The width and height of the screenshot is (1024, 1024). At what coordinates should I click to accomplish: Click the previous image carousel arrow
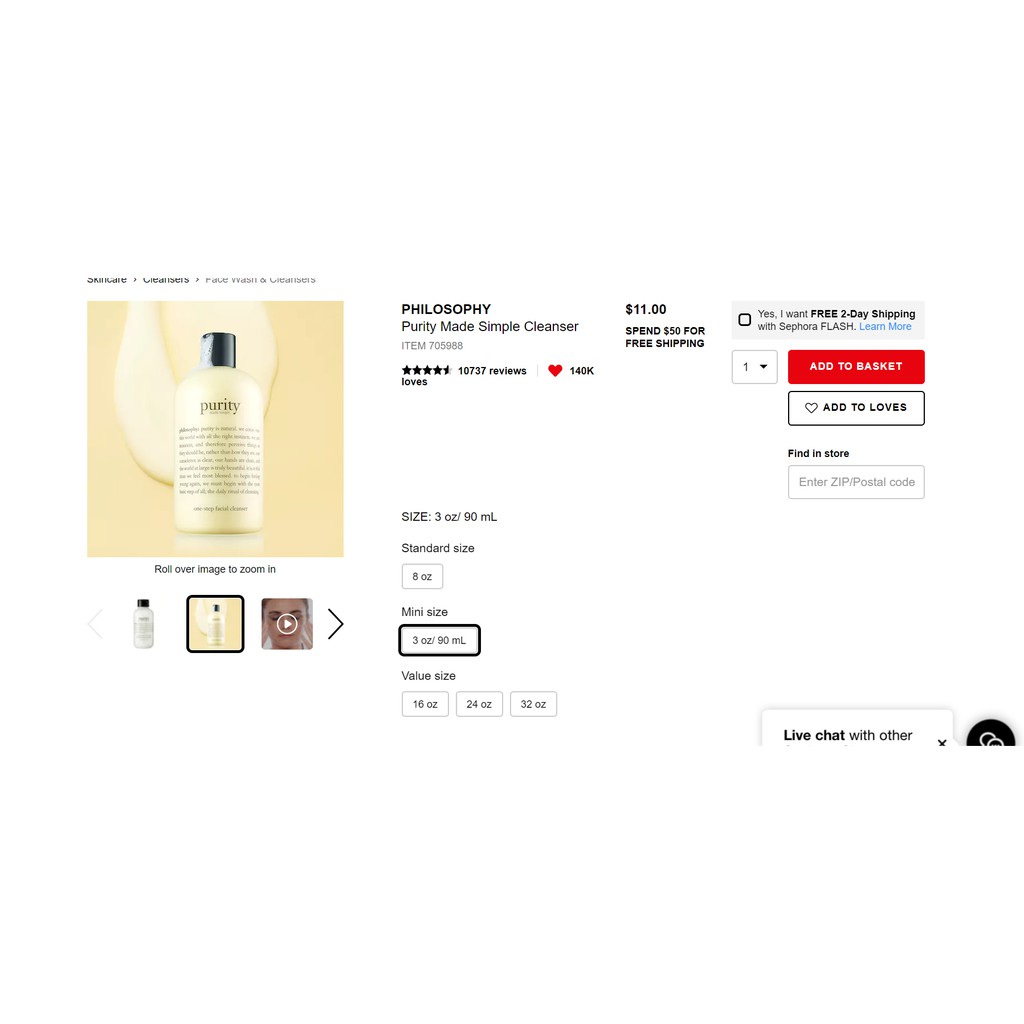95,624
